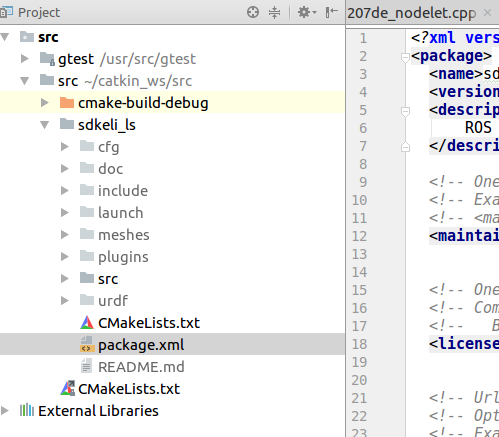Click the hide Project panel icon
The image size is (499, 437).
point(331,12)
